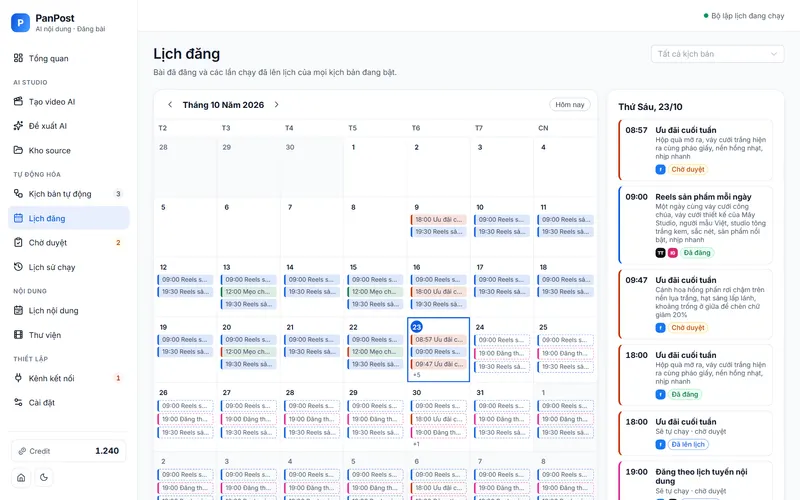The width and height of the screenshot is (800, 500).
Task: Click Bộ lập lịch đang chạy status
Action: click(x=744, y=16)
